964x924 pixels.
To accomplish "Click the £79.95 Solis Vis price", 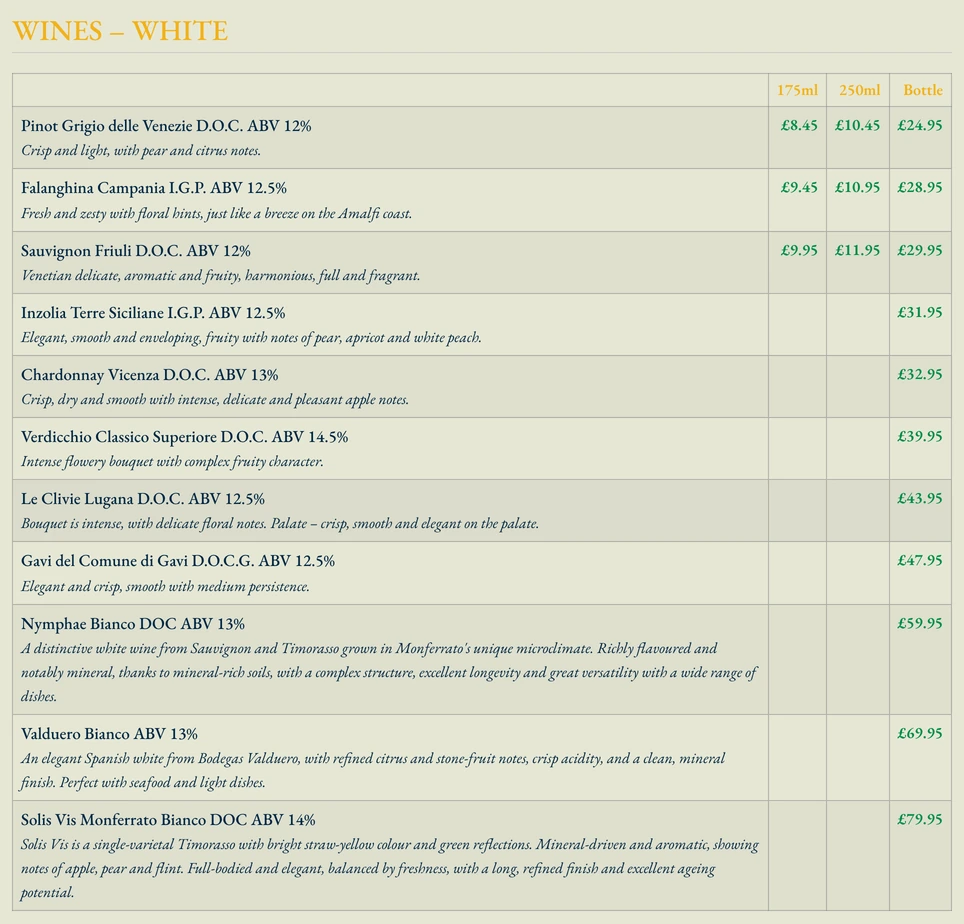I will click(919, 819).
